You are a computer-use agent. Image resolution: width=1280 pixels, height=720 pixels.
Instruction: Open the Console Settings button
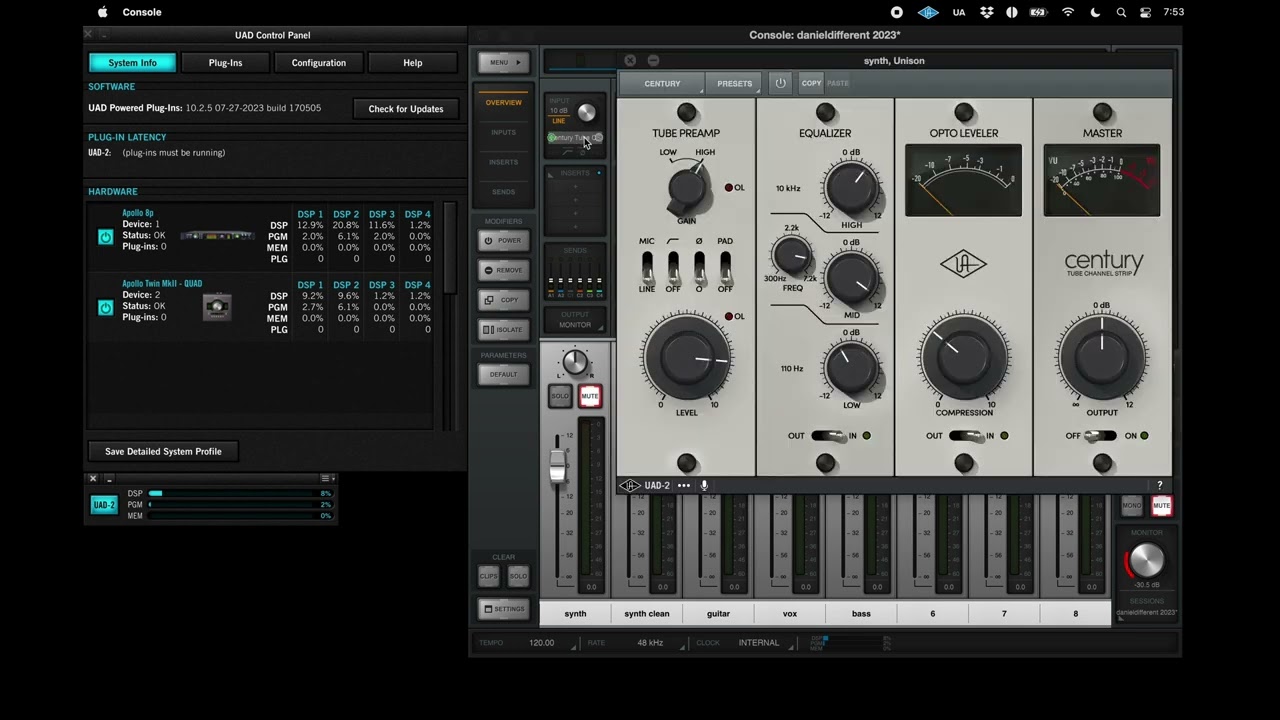[504, 609]
